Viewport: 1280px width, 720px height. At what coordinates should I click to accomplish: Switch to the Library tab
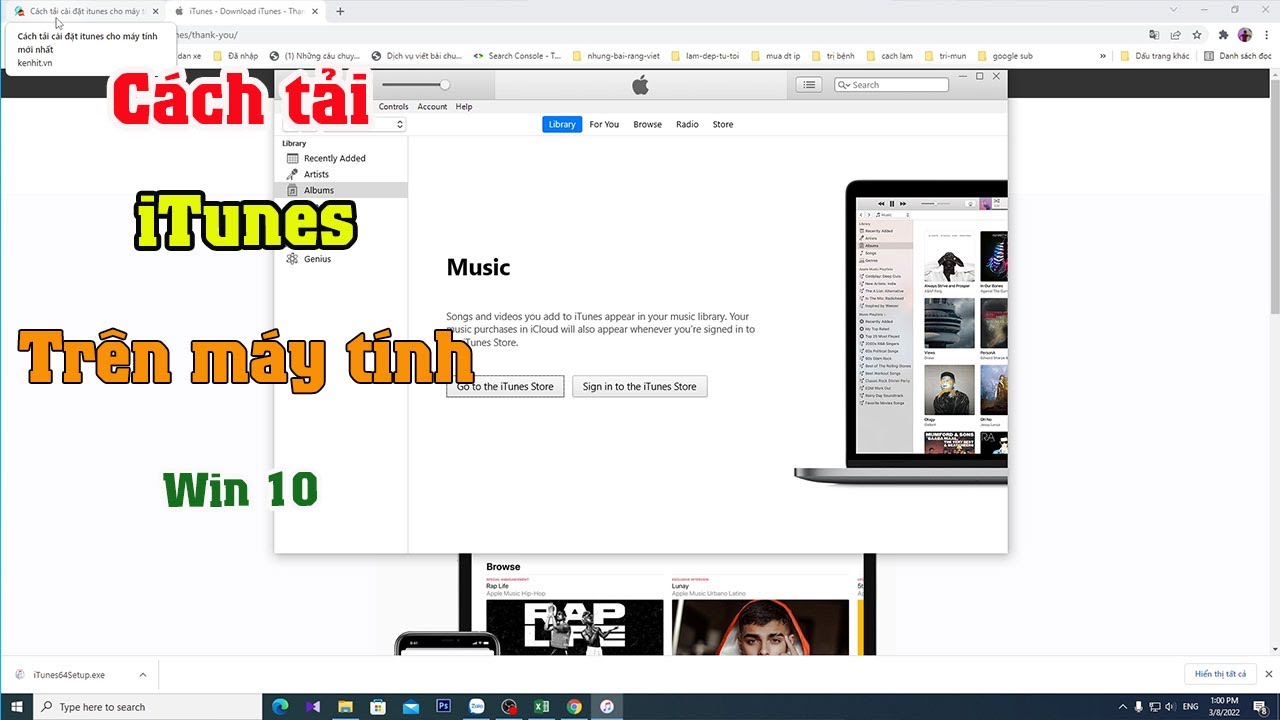tap(562, 124)
